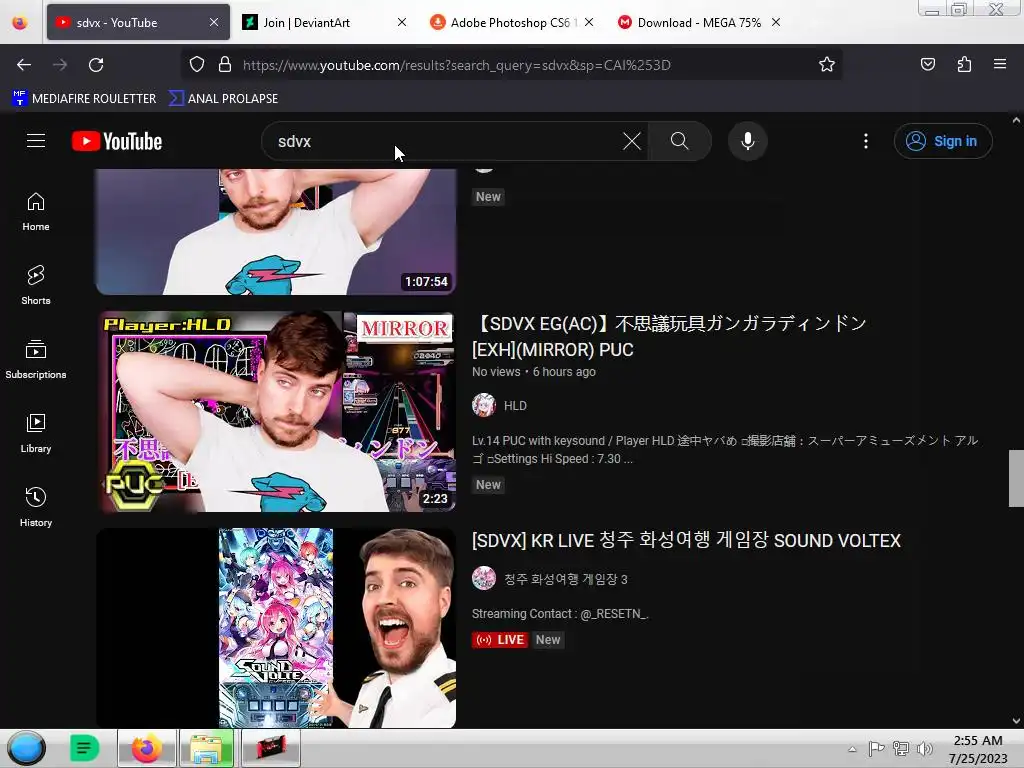Click the red LIVE badge
Viewport: 1024px width, 768px height.
[500, 640]
